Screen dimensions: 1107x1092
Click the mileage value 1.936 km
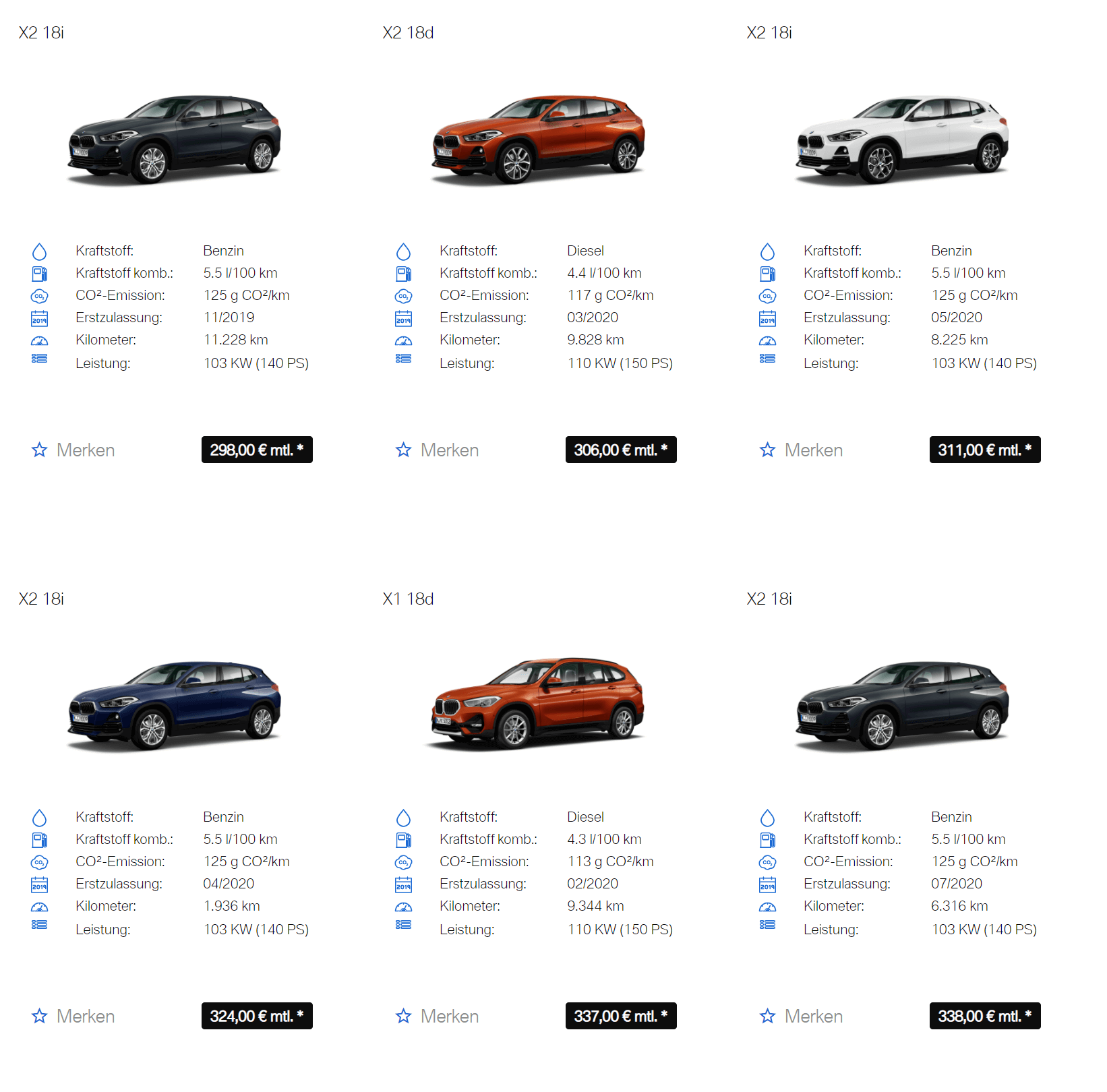pos(231,906)
